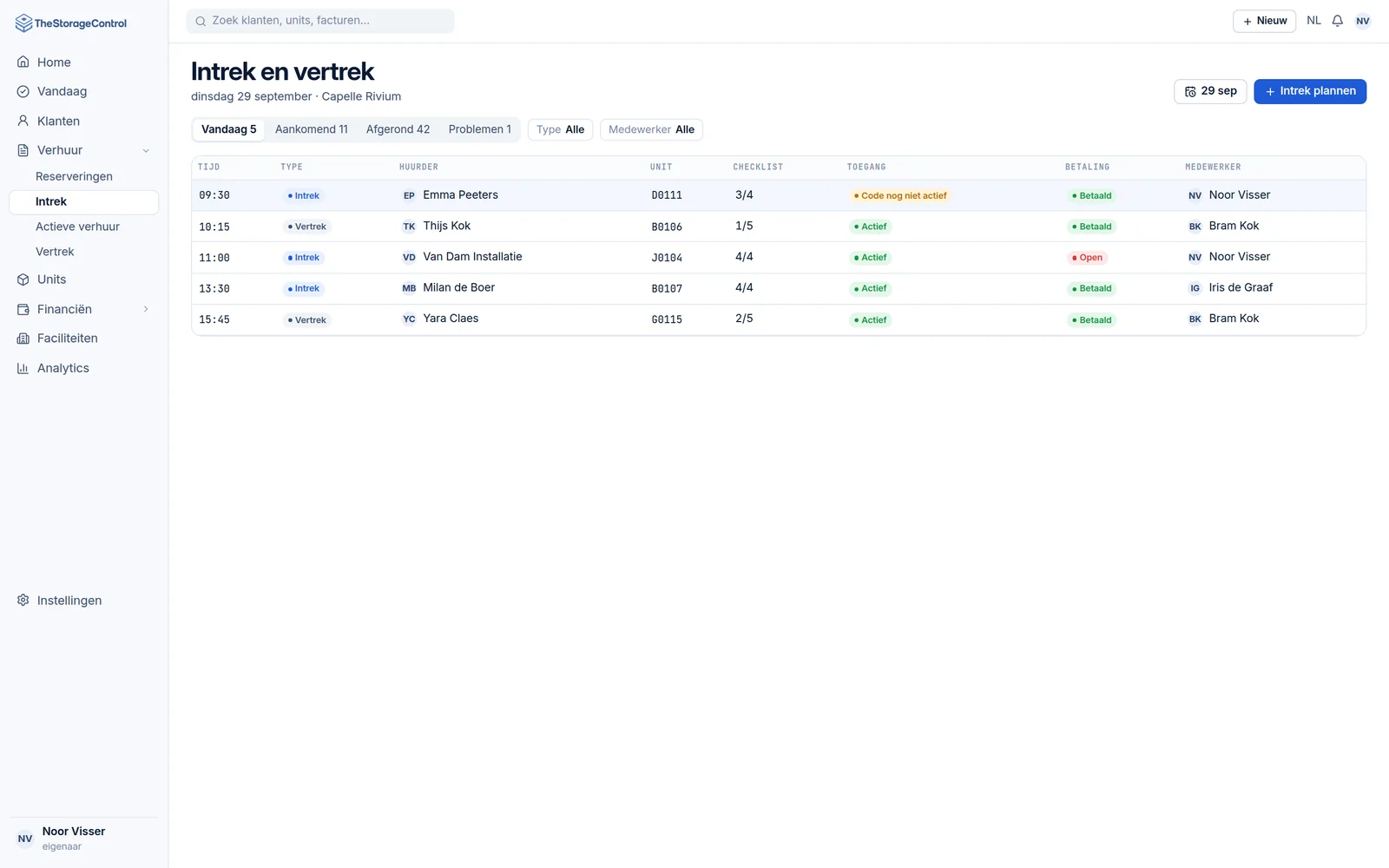Switch to the Aankomend 11 tab

[x=312, y=129]
